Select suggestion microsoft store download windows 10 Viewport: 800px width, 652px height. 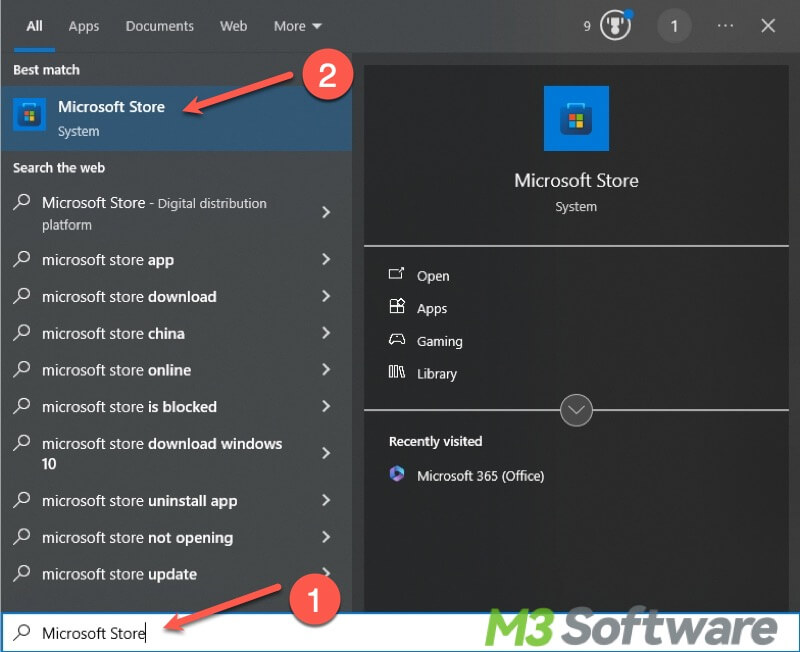(162, 454)
